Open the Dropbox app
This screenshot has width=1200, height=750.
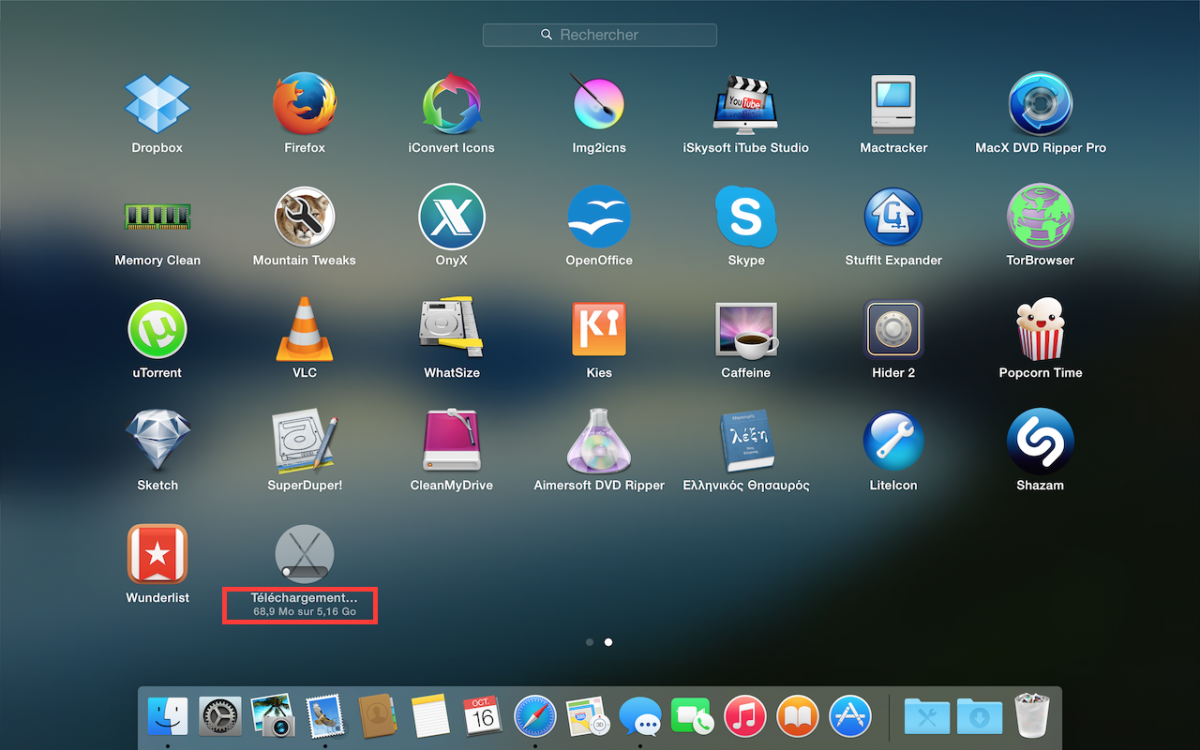pos(157,104)
